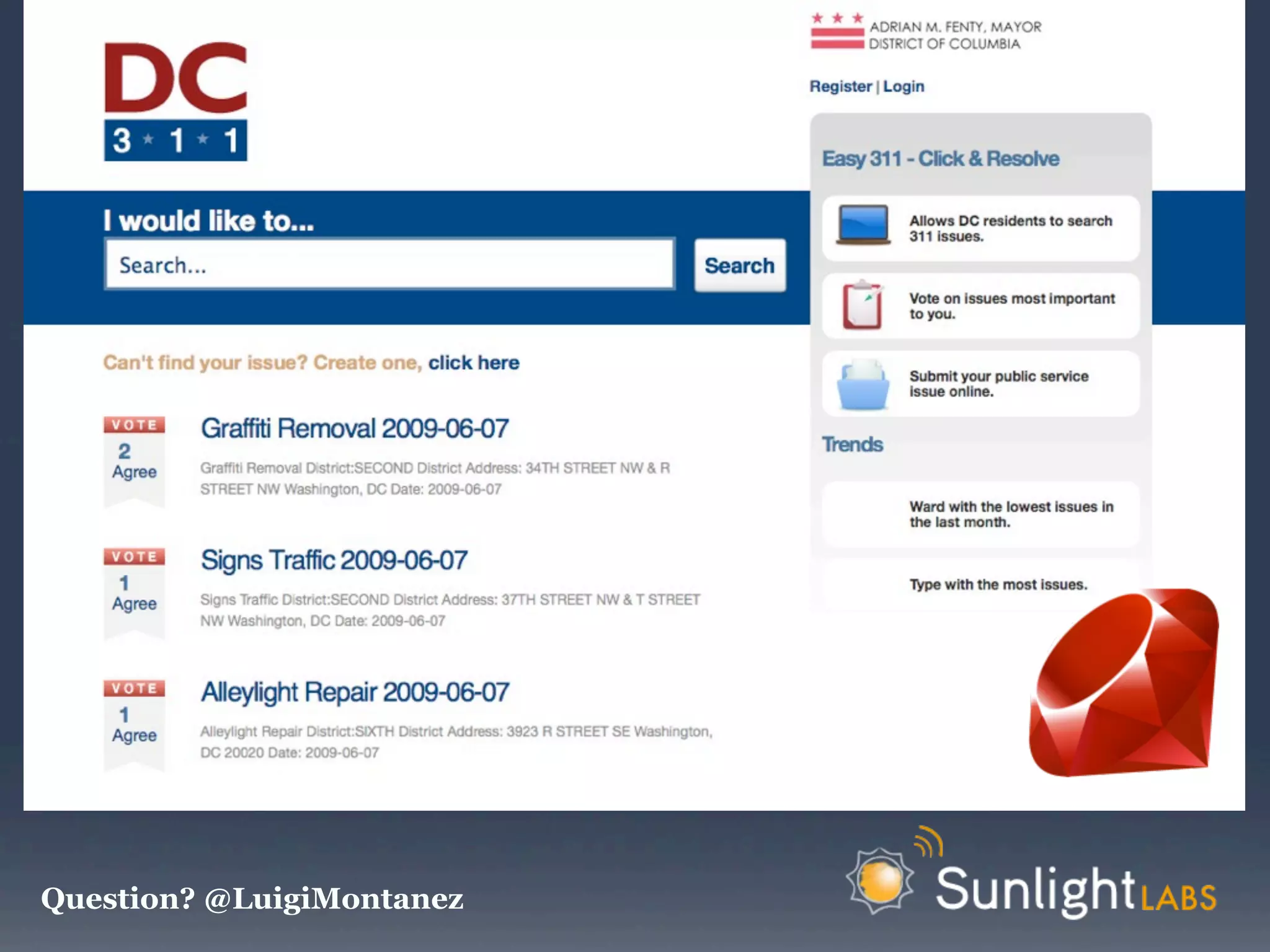Click the blue folder submit icon
Image resolution: width=1270 pixels, height=952 pixels.
point(863,384)
